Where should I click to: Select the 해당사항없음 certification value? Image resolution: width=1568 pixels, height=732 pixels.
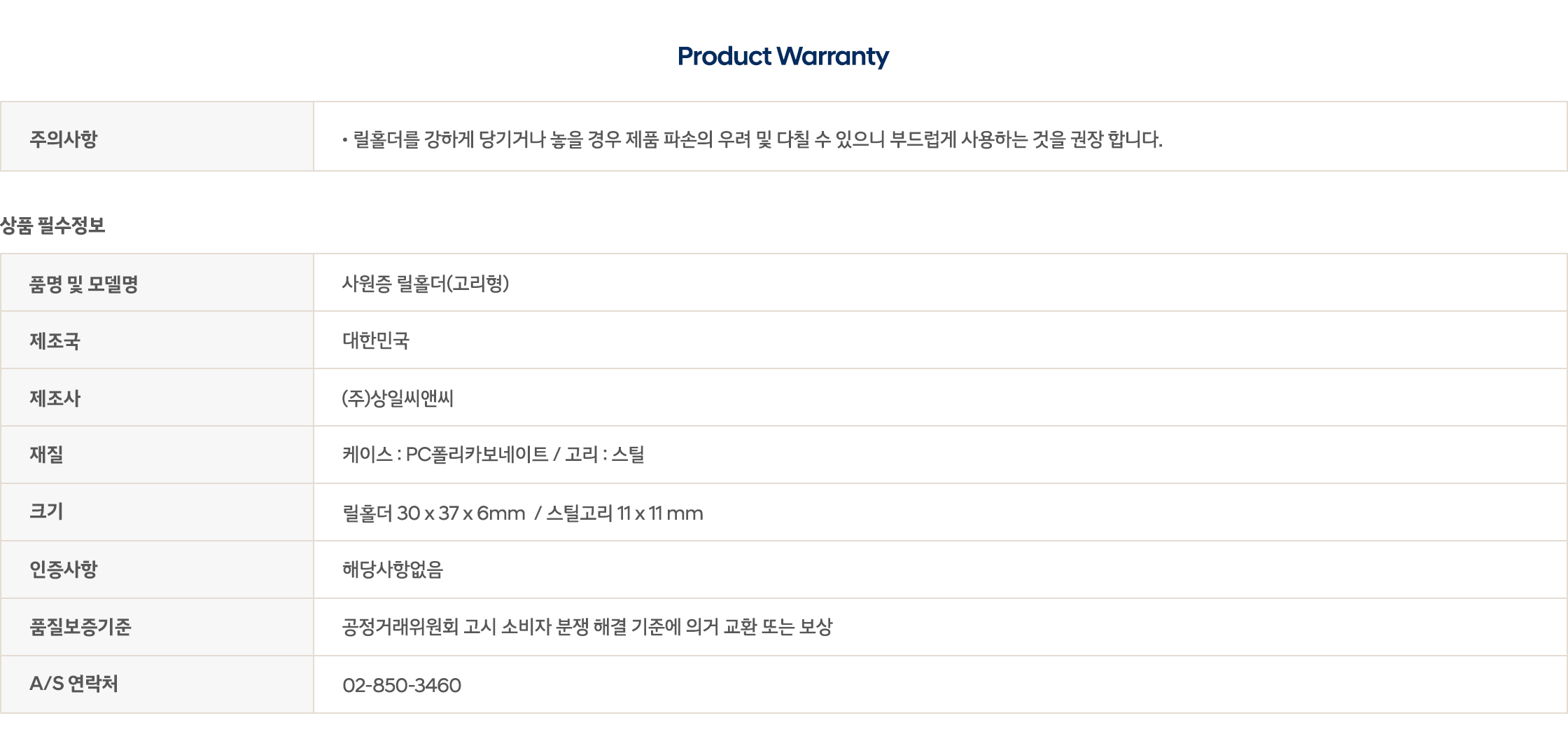click(393, 569)
